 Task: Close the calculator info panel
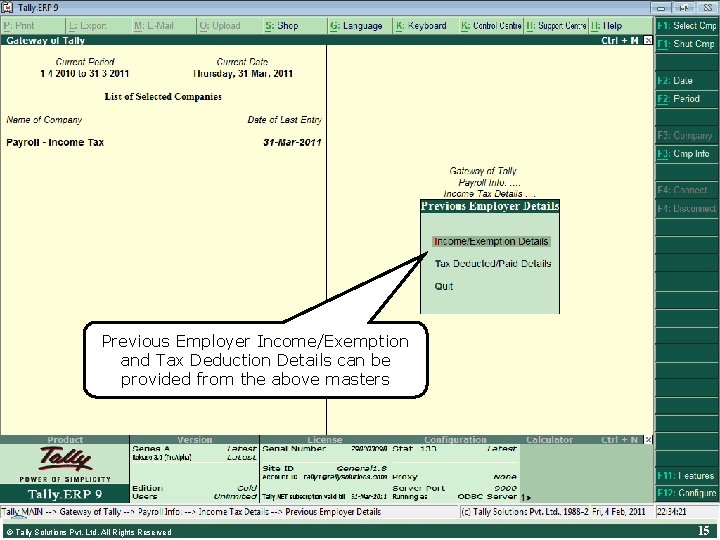click(x=648, y=440)
